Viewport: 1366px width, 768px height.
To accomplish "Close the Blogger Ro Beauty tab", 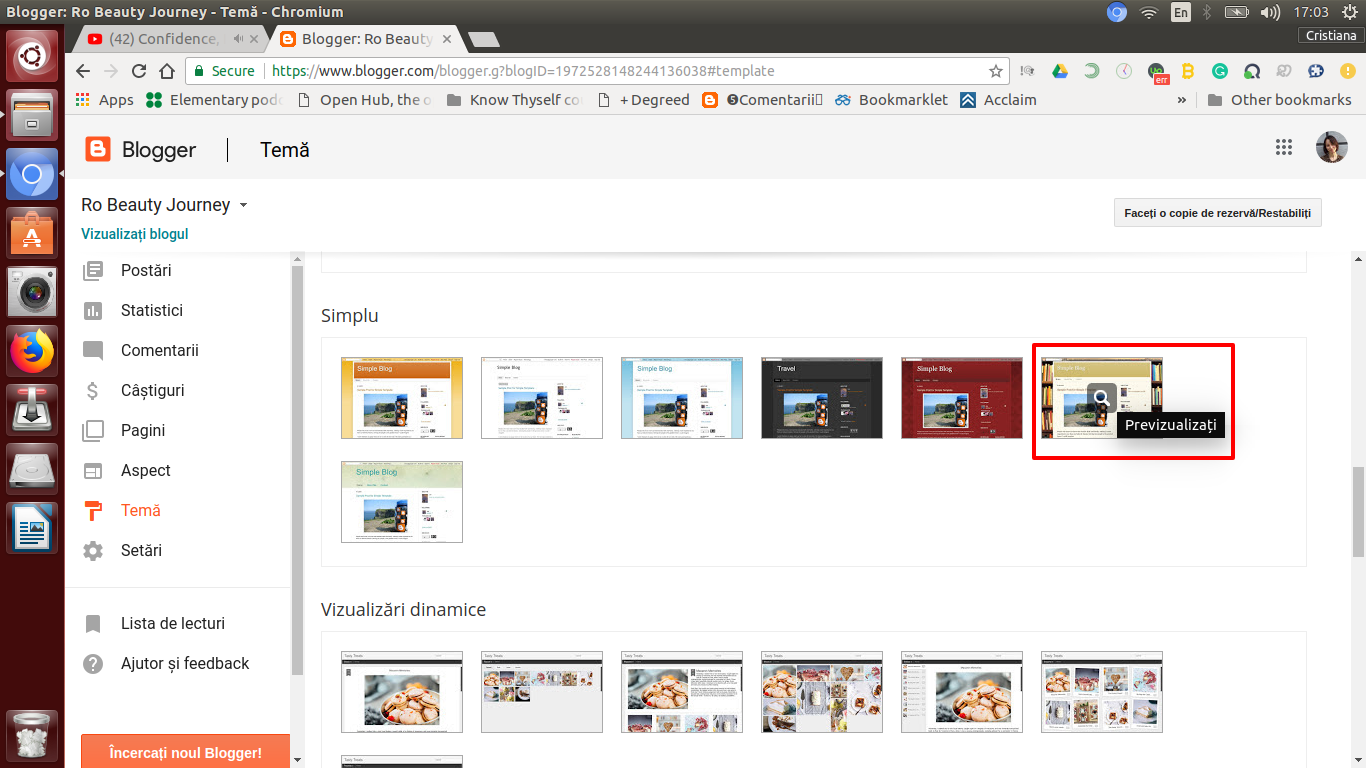I will (x=447, y=39).
